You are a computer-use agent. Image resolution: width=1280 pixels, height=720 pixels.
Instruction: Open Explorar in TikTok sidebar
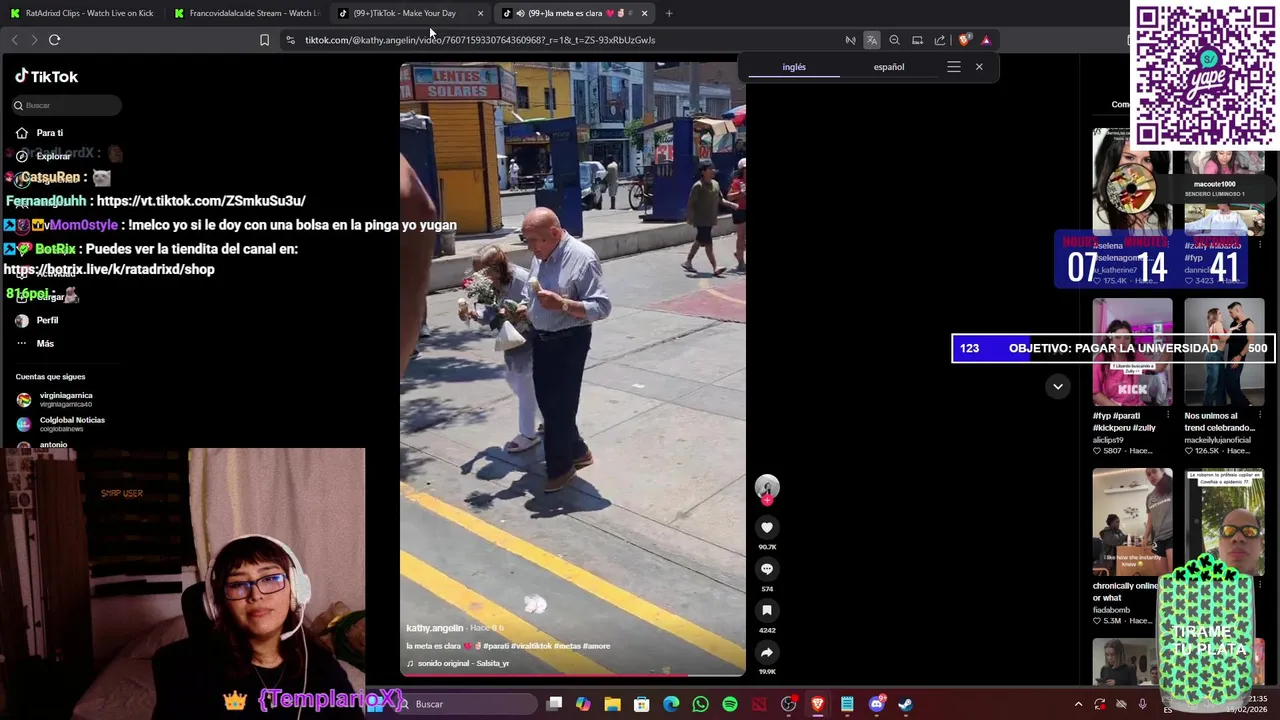tap(53, 156)
